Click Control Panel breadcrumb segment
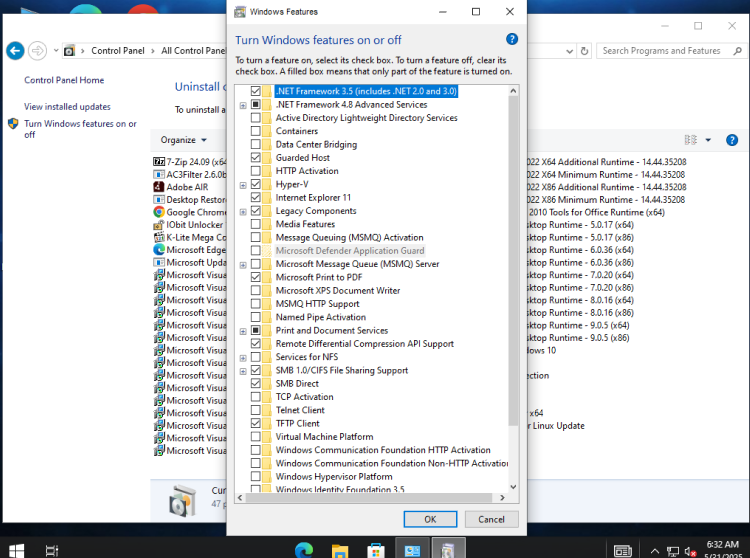Viewport: 750px width, 558px height. tap(118, 51)
